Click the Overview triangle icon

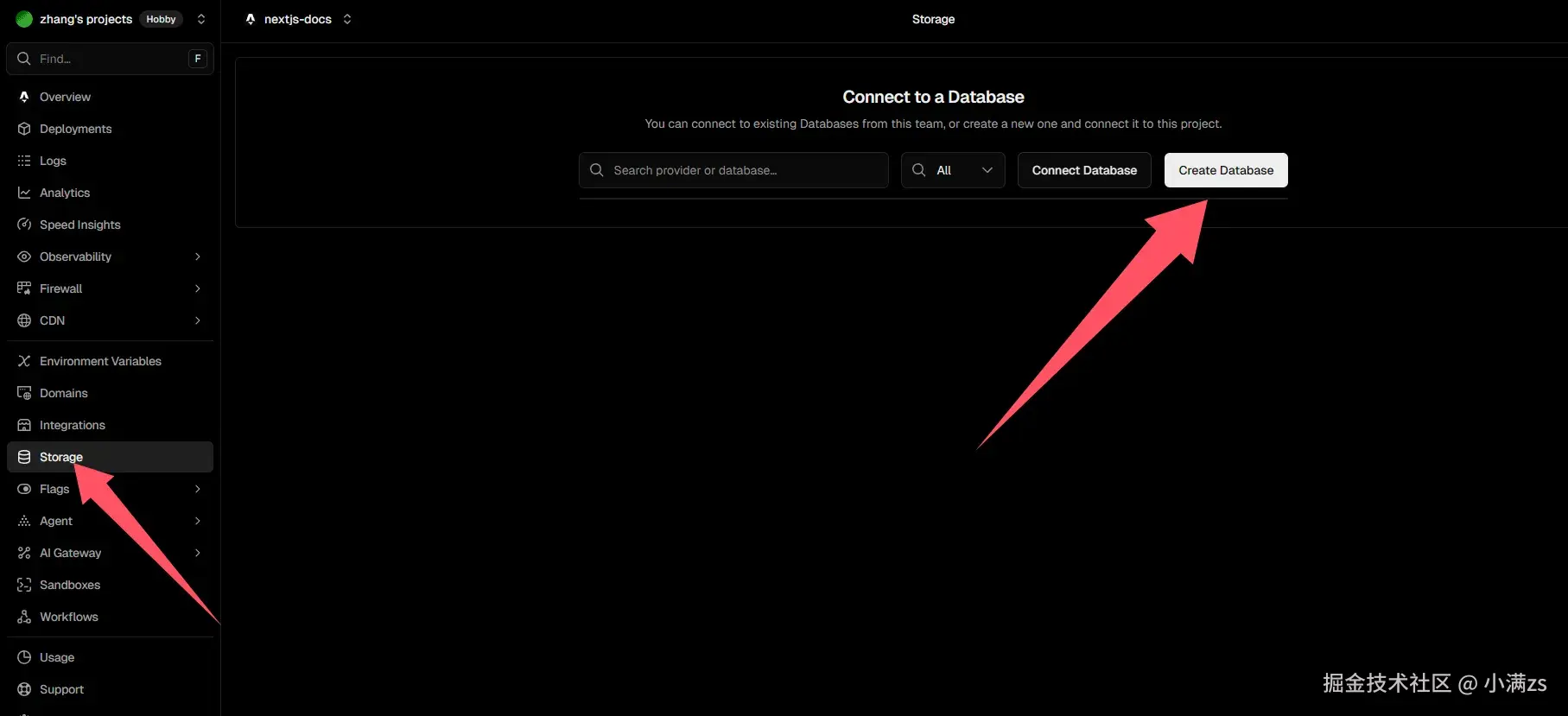[x=24, y=97]
